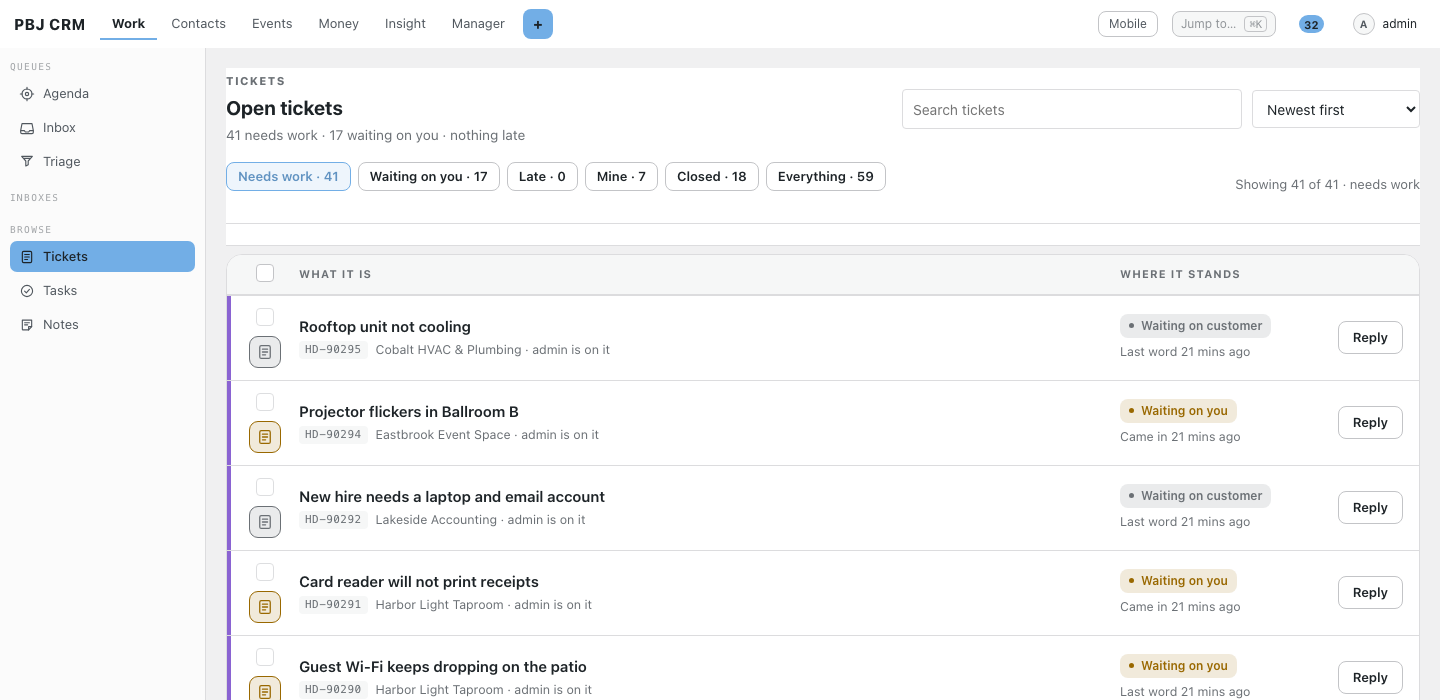Click ticket icon for Rooftop unit not cooling

(x=265, y=352)
